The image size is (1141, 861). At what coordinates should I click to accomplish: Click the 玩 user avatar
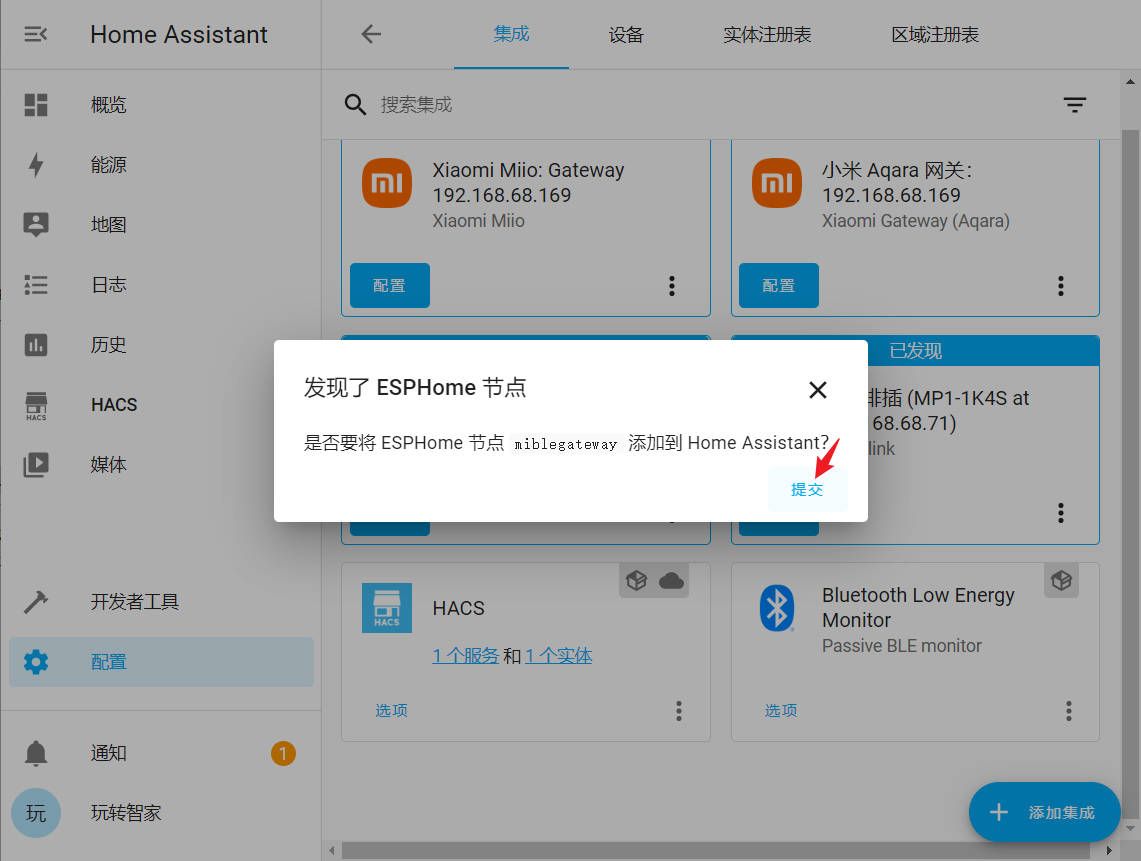[36, 813]
